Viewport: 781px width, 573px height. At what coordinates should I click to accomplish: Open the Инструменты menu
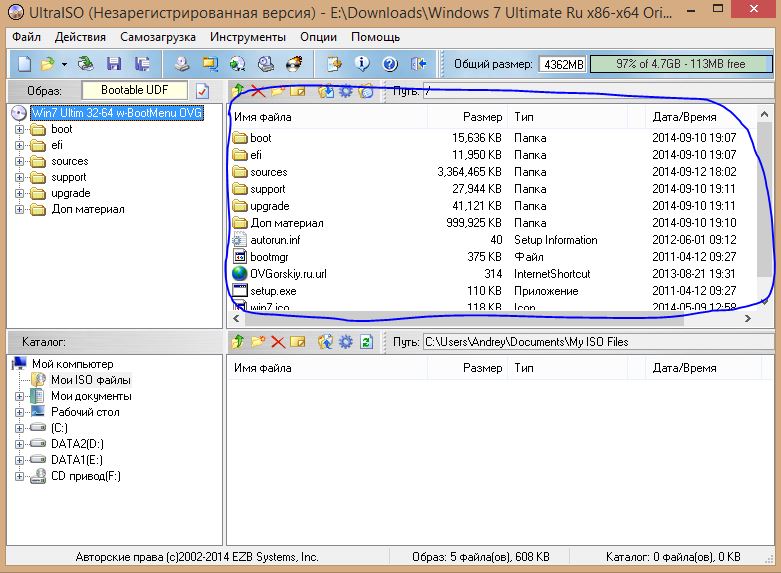coord(248,37)
